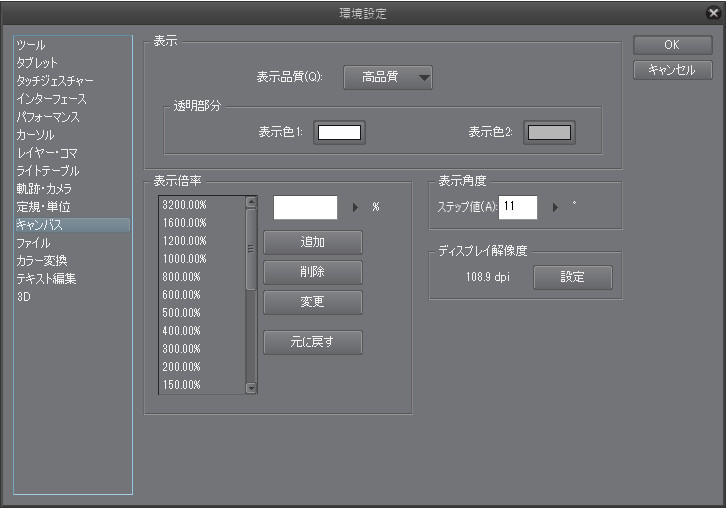Pick transparency 表示色1 white swatch
The width and height of the screenshot is (727, 509).
[339, 133]
